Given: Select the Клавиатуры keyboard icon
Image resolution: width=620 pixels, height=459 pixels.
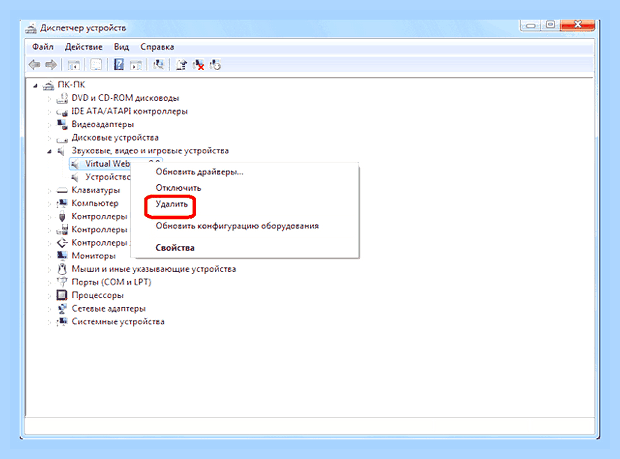Looking at the screenshot, I should [62, 190].
